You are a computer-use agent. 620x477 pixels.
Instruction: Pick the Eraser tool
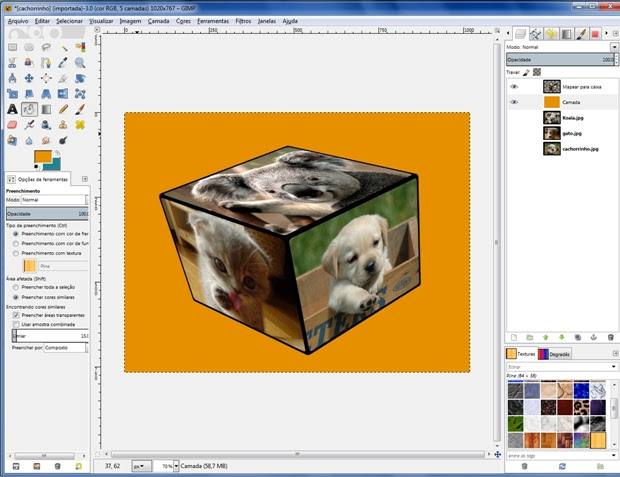(12, 125)
